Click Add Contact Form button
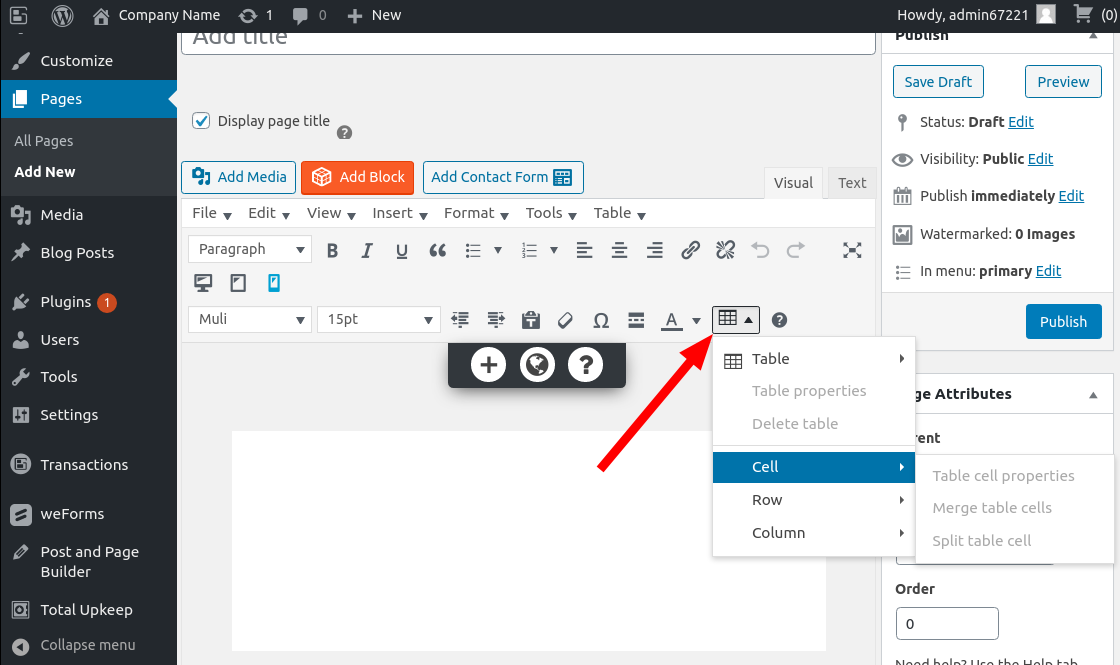 (x=503, y=177)
